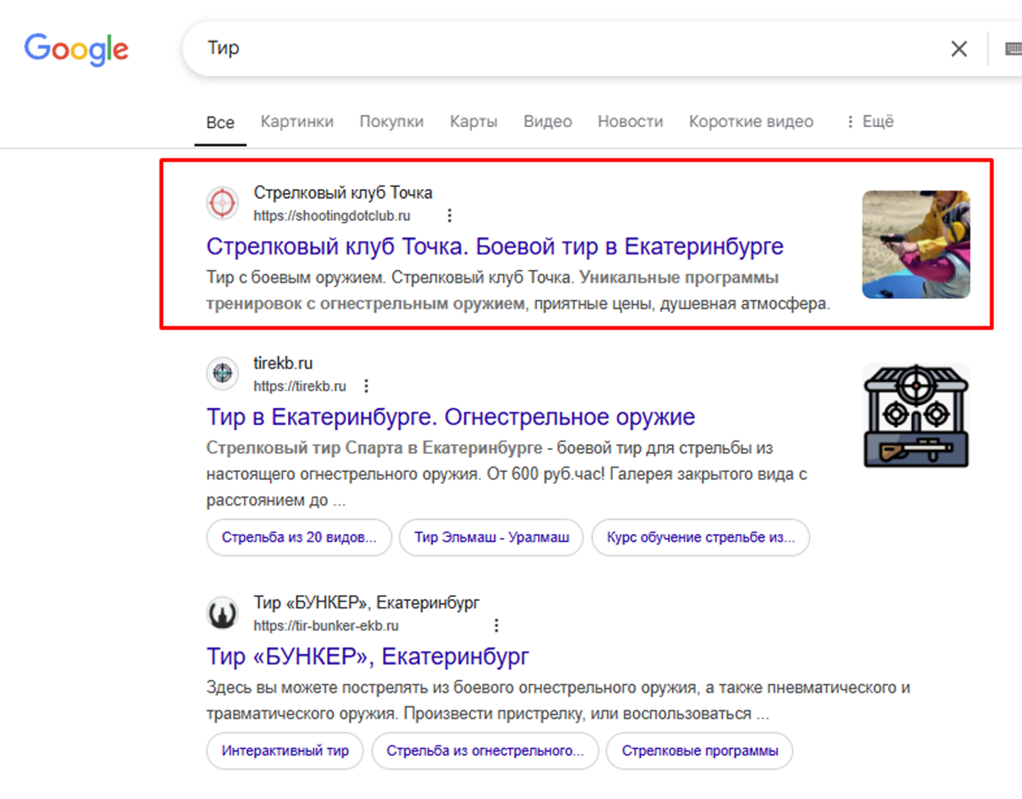The width and height of the screenshot is (1022, 799).
Task: Click the https://tir-bunker-ekb.ru URL text
Action: (x=326, y=626)
